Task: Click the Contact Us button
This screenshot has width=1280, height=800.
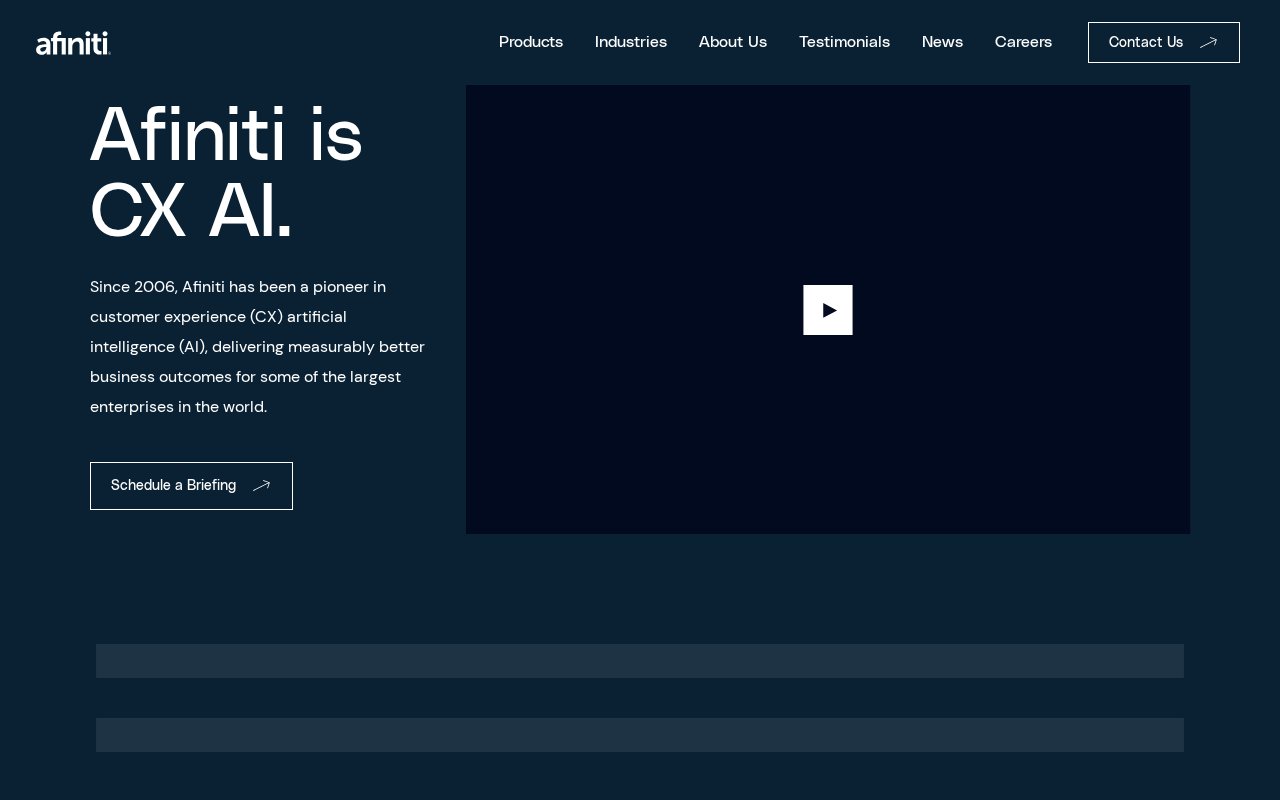Action: point(1164,42)
